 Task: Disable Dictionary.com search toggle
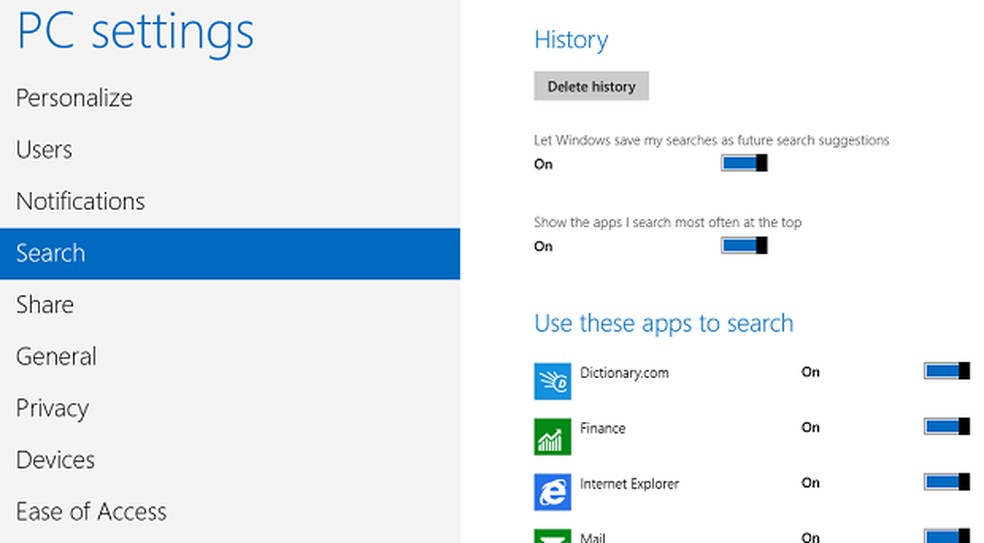[x=947, y=371]
